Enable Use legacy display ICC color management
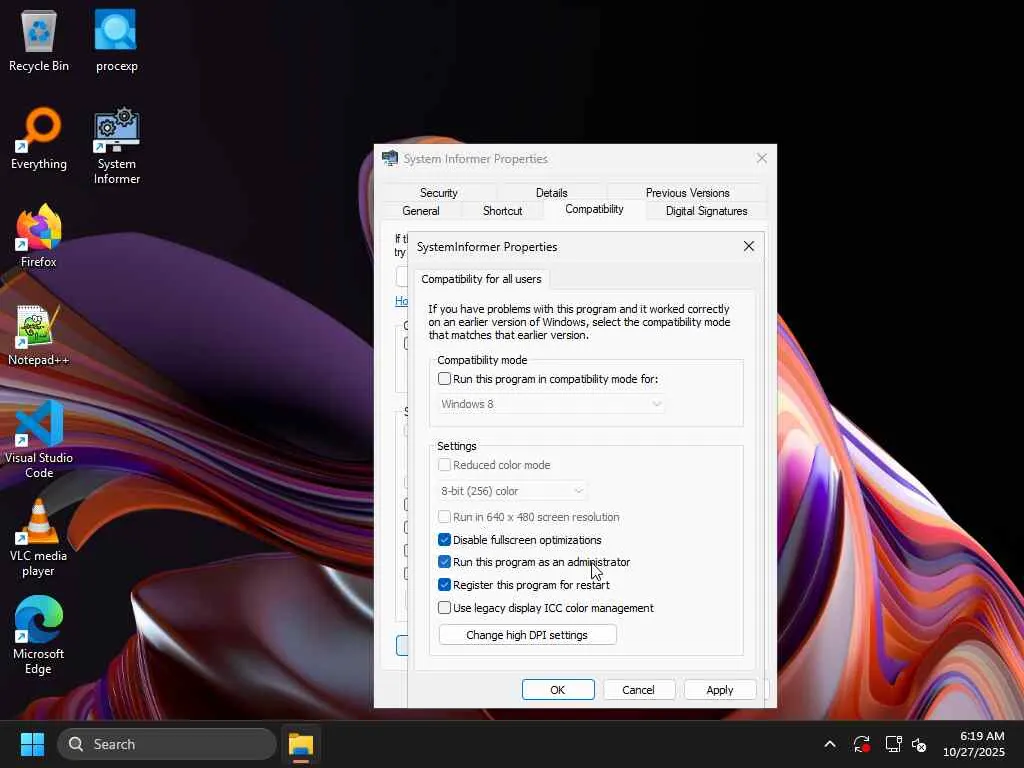This screenshot has height=768, width=1024. 445,608
